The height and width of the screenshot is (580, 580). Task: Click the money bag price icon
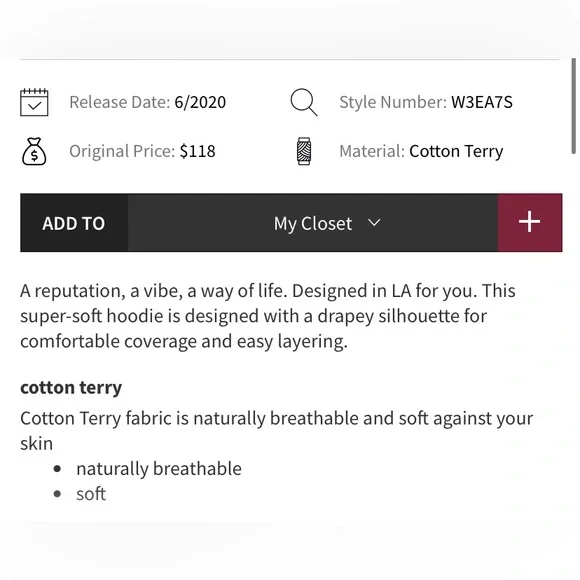[34, 151]
